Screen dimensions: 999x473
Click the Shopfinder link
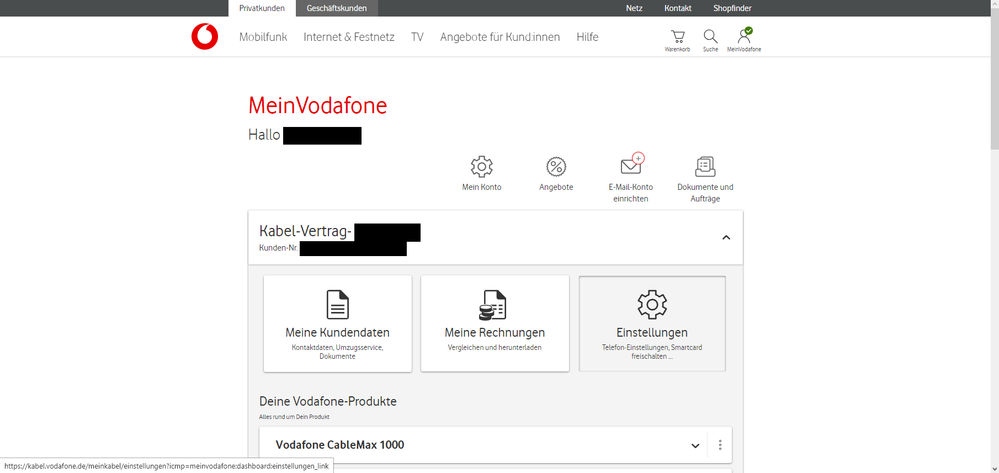pos(733,8)
